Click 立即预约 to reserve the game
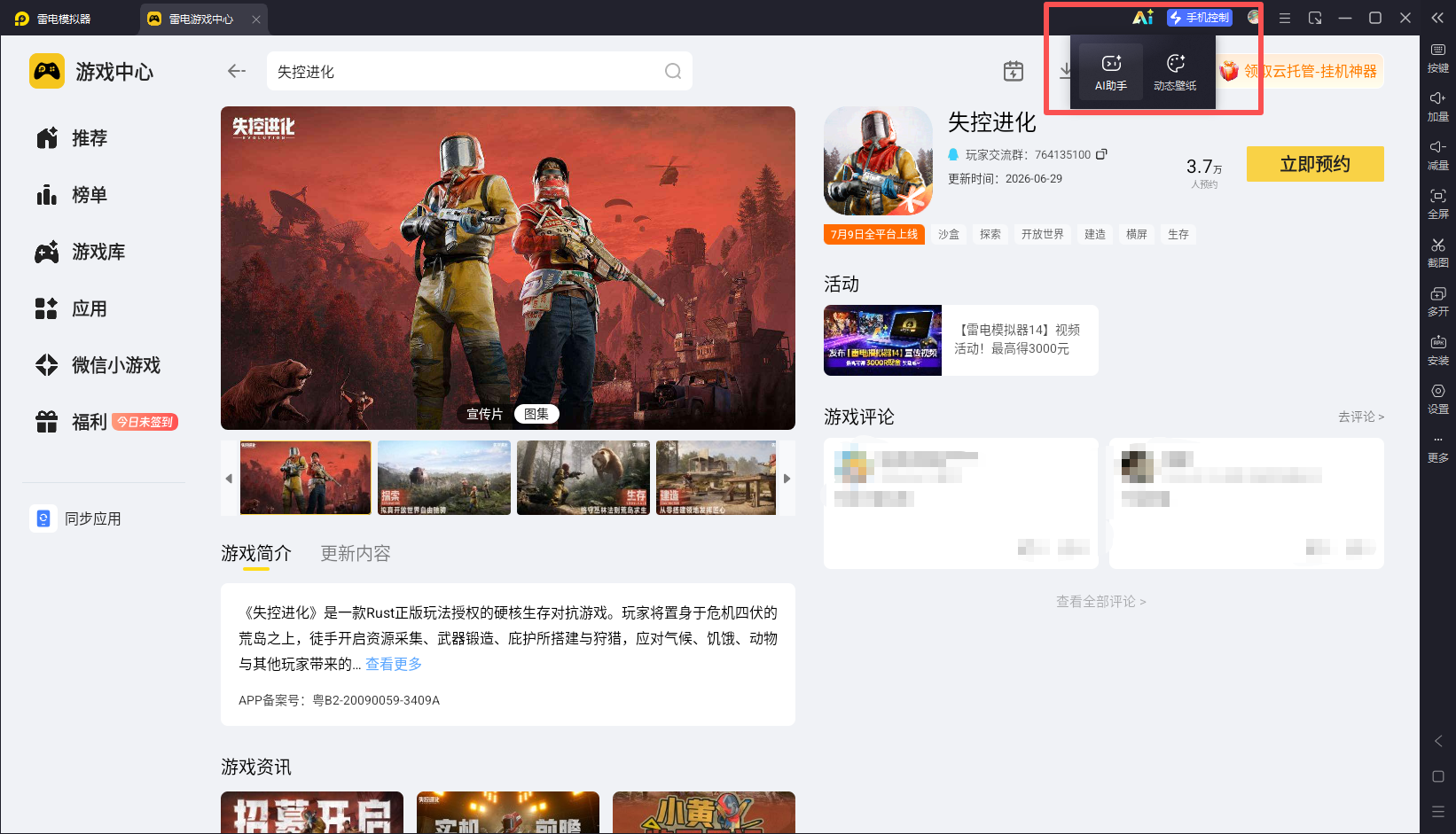Viewport: 1456px width, 834px height. pos(1315,164)
